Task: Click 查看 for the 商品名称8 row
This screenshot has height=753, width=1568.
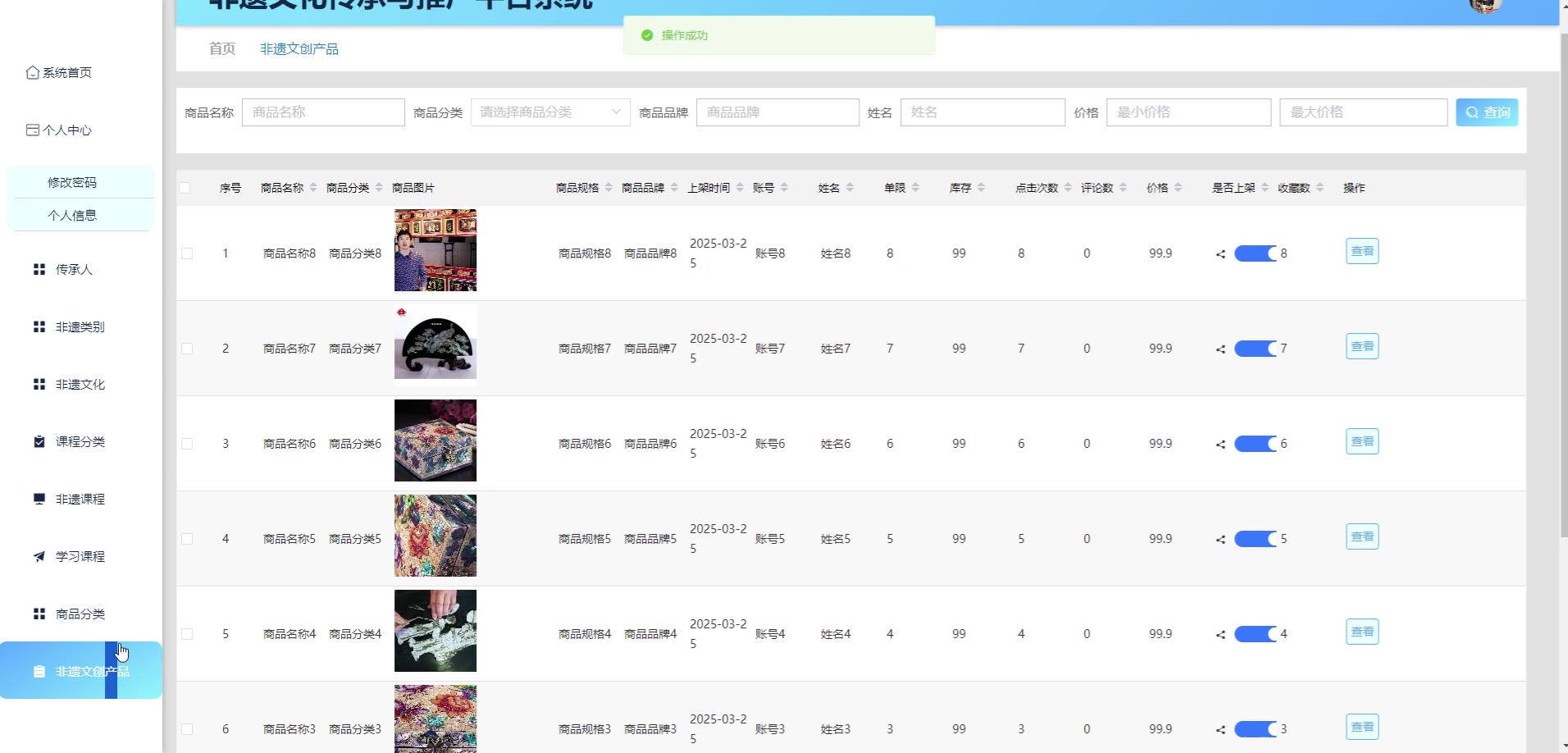Action: [x=1362, y=251]
